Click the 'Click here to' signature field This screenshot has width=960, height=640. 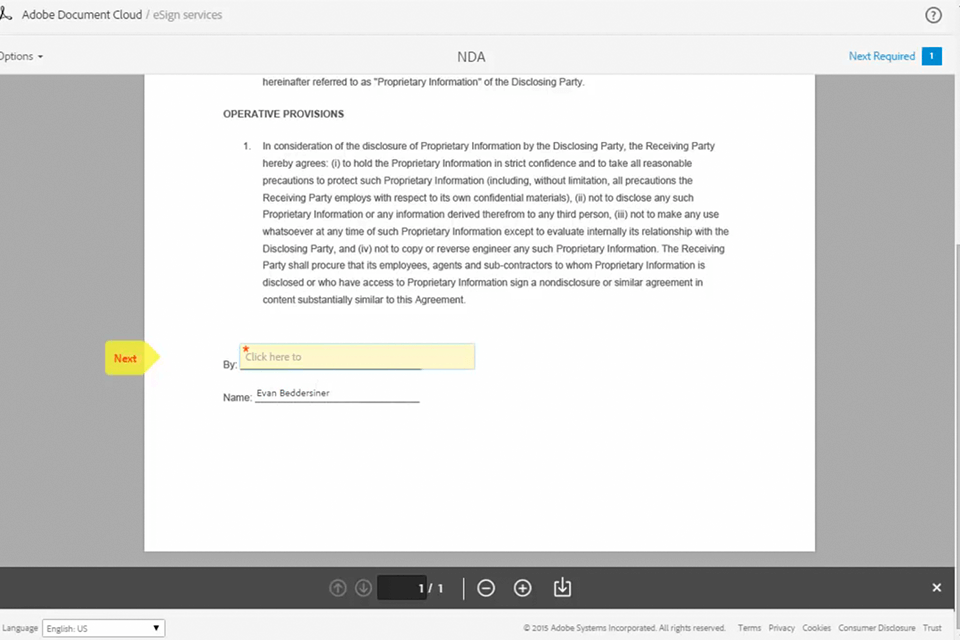coord(357,356)
